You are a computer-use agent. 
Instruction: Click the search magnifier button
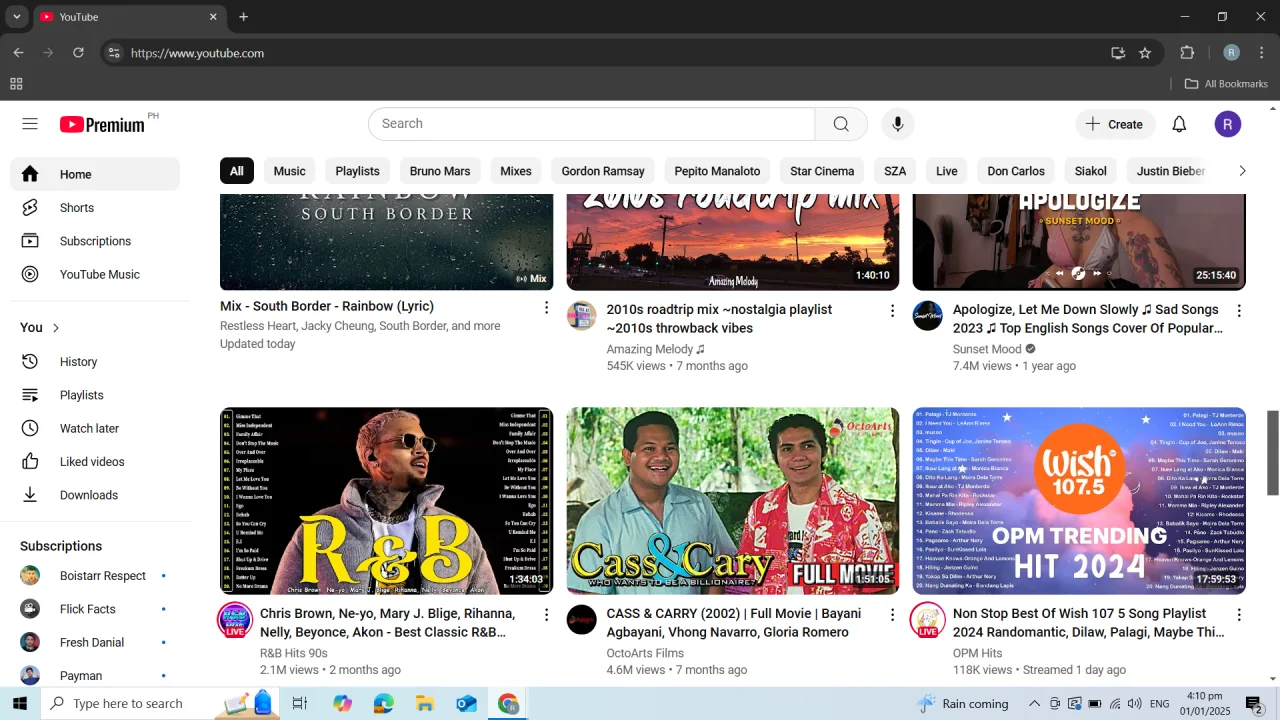click(x=841, y=124)
